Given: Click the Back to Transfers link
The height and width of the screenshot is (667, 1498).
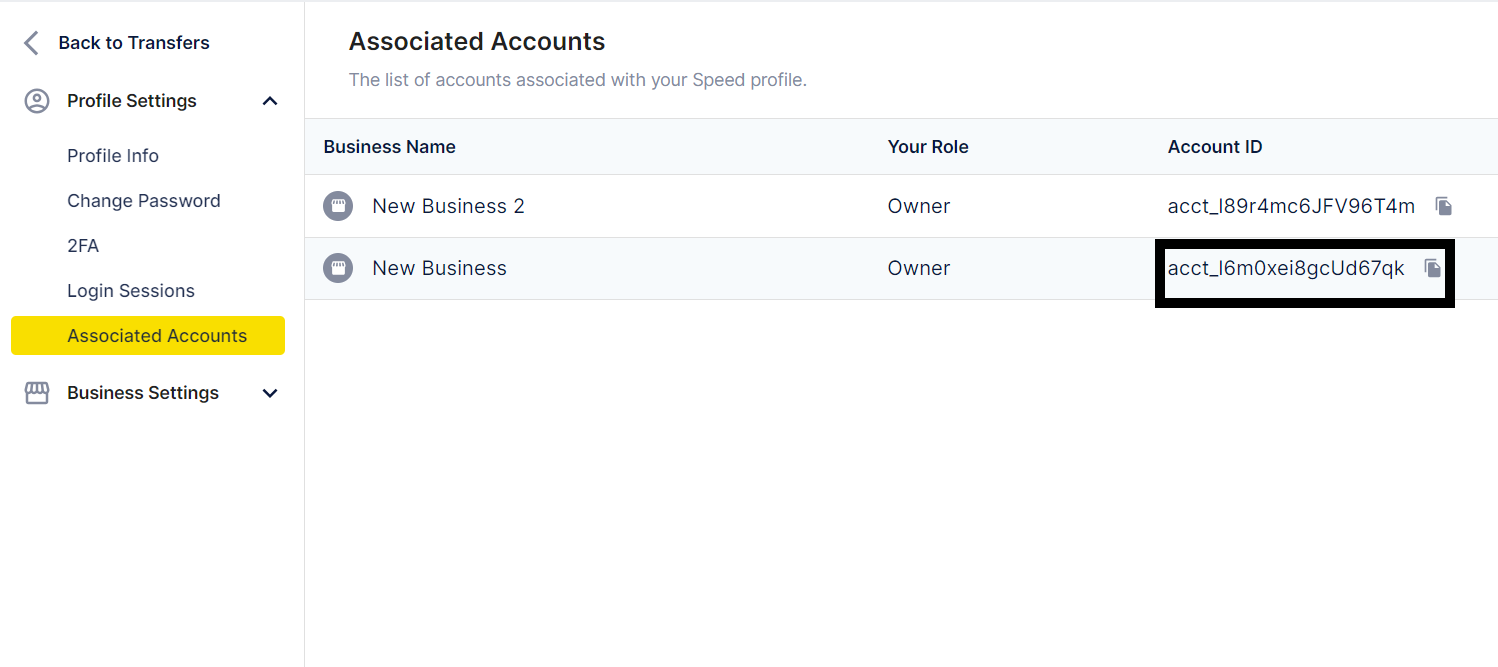Looking at the screenshot, I should coord(134,43).
